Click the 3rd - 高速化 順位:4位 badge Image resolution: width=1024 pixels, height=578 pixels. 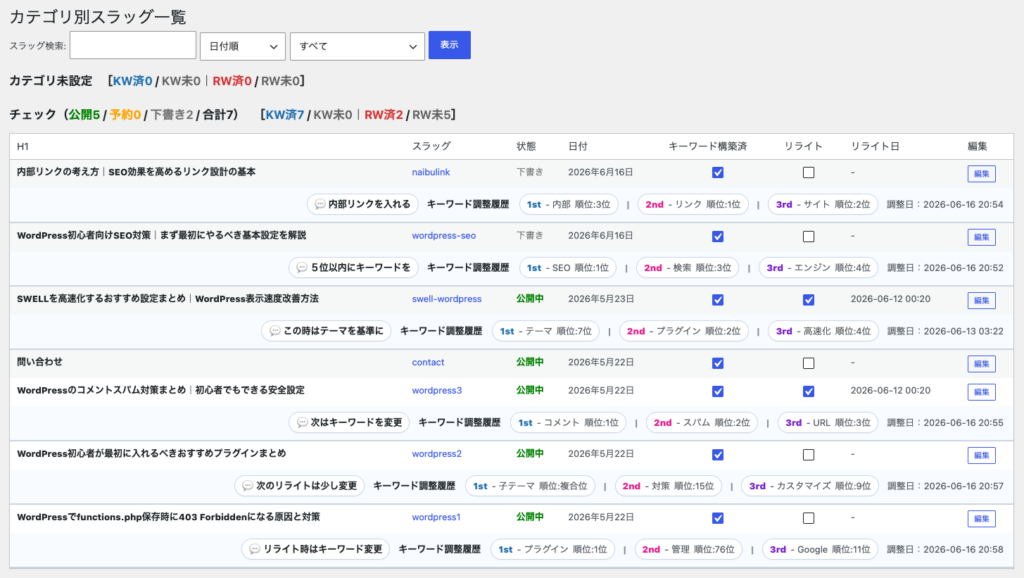coord(823,331)
